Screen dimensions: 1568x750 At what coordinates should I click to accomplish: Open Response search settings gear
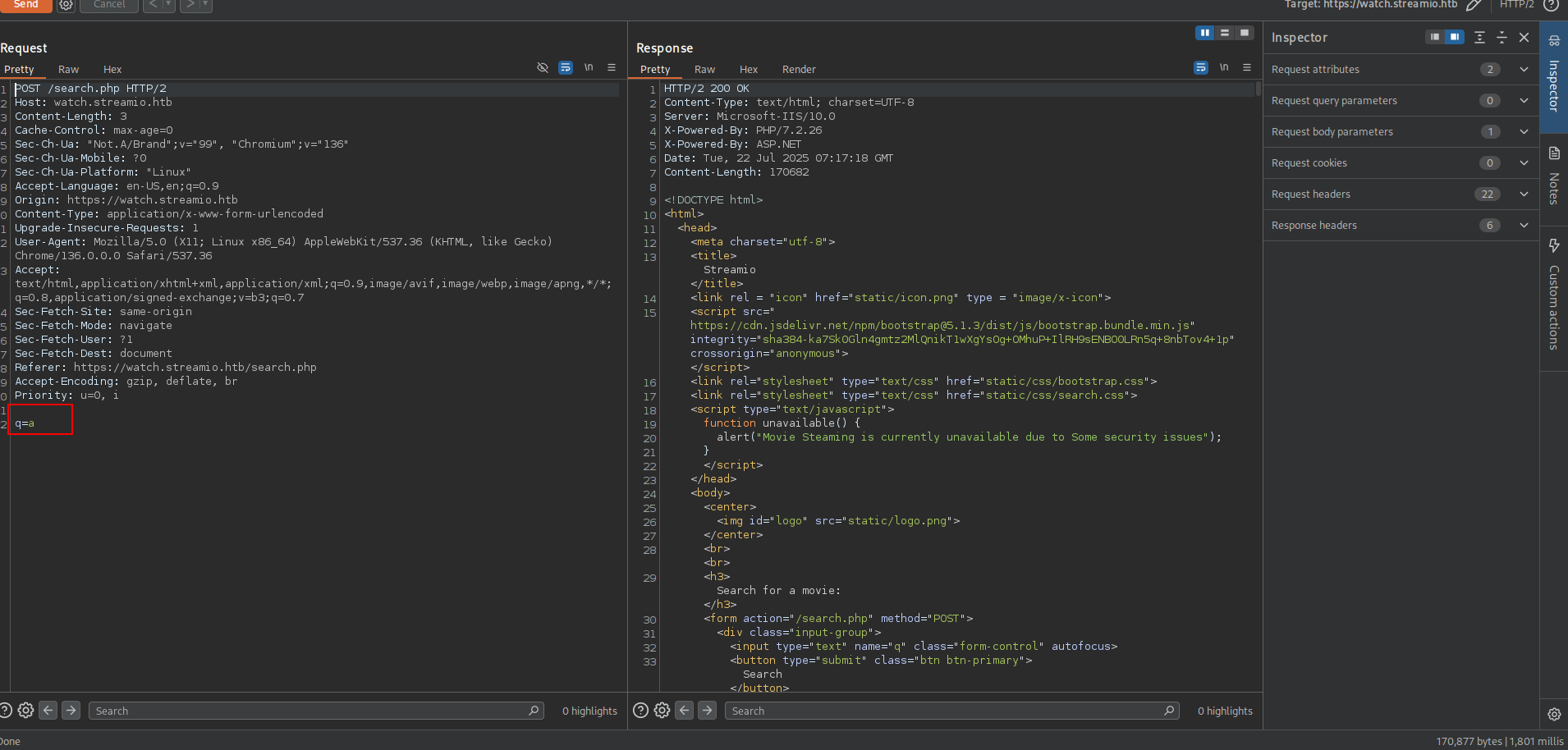coord(662,711)
